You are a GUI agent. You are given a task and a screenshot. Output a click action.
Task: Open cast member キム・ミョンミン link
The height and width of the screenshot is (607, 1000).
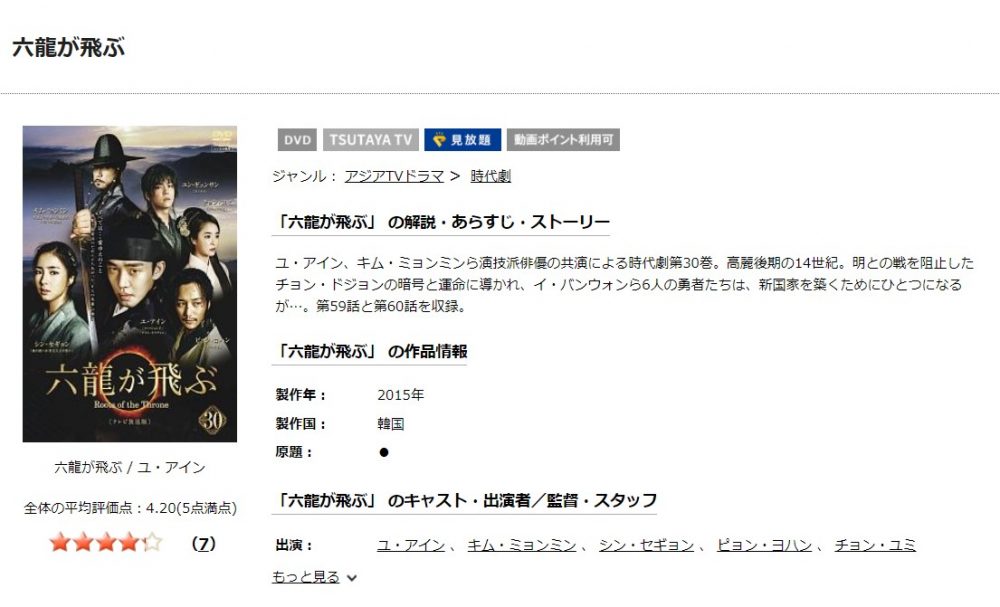click(522, 545)
